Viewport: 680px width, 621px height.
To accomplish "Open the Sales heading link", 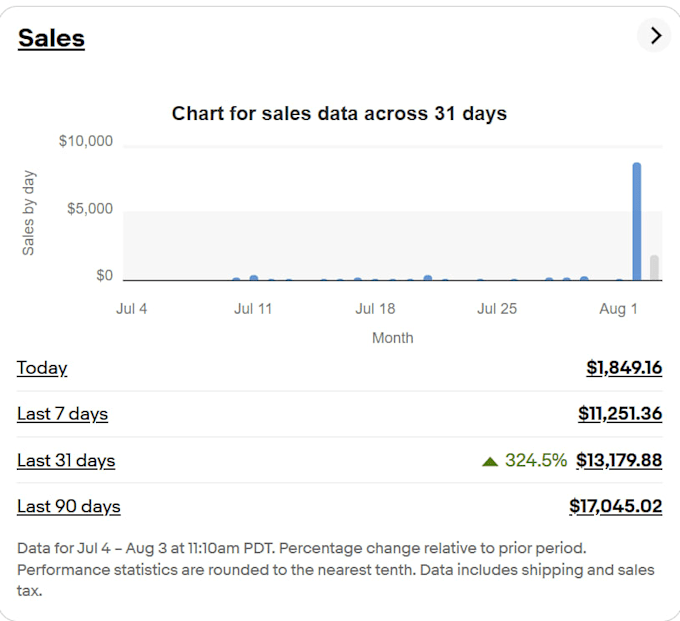I will [51, 38].
